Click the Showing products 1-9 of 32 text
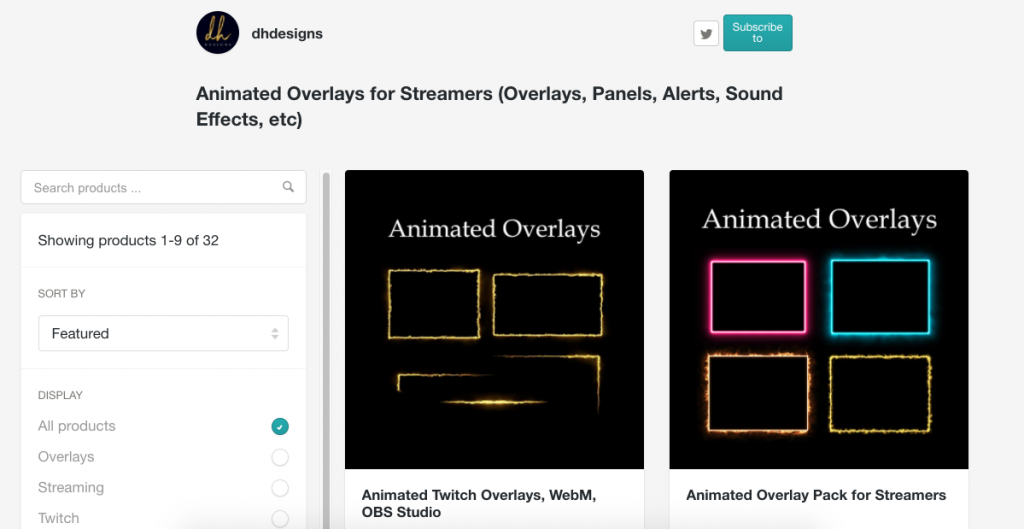The height and width of the screenshot is (529, 1024). (128, 240)
